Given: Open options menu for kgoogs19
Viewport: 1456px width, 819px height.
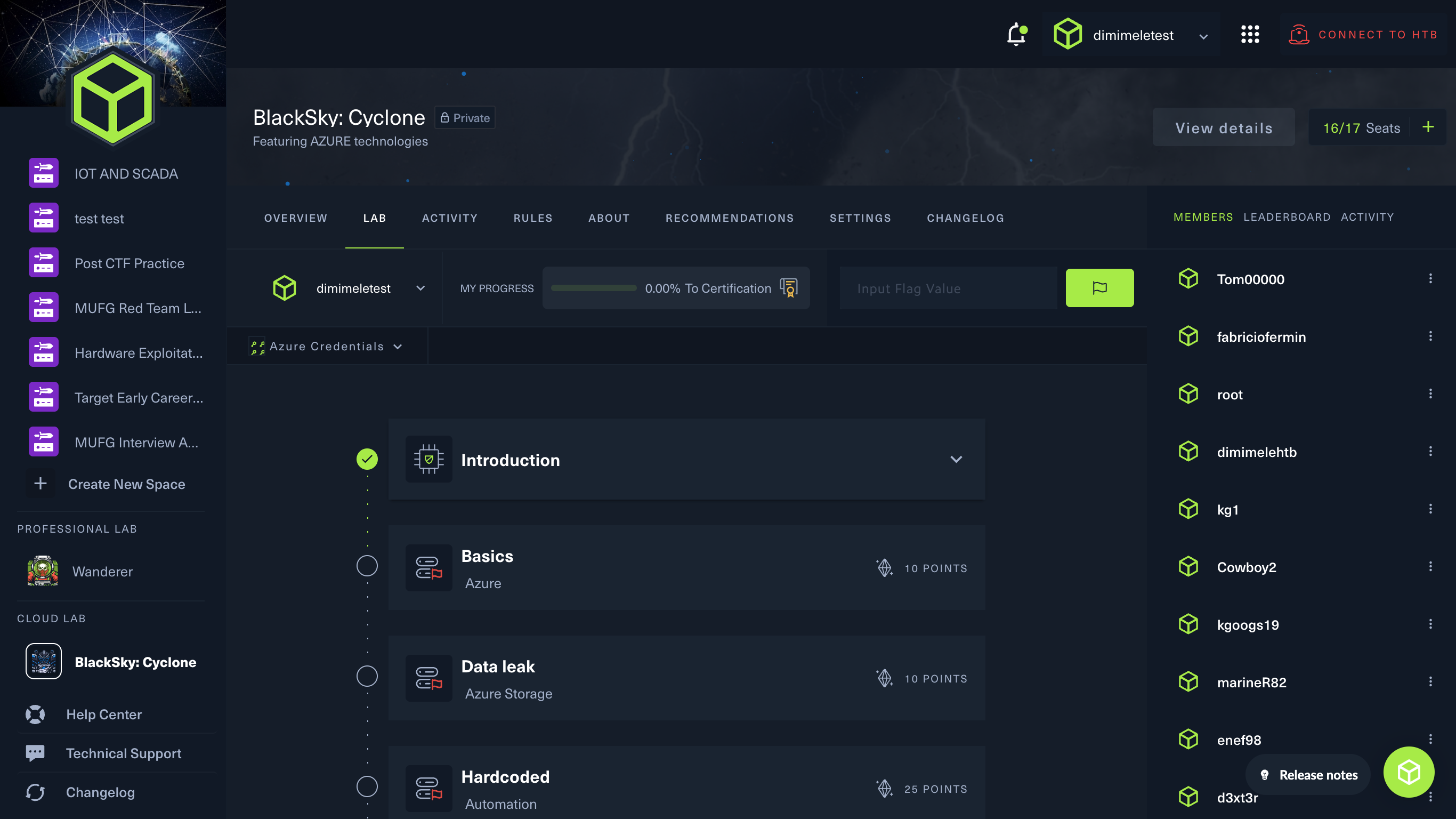Looking at the screenshot, I should point(1430,624).
